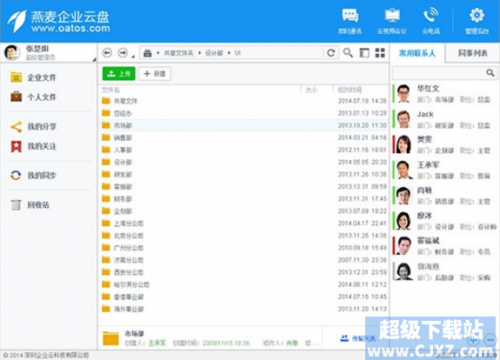
Task: Select the 哈尔滨分公司 folder name
Action: [132, 284]
